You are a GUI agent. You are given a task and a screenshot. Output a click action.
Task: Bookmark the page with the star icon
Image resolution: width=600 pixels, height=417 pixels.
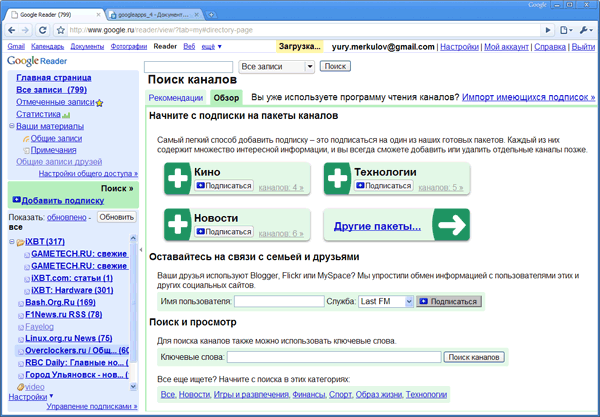pyautogui.click(x=60, y=30)
